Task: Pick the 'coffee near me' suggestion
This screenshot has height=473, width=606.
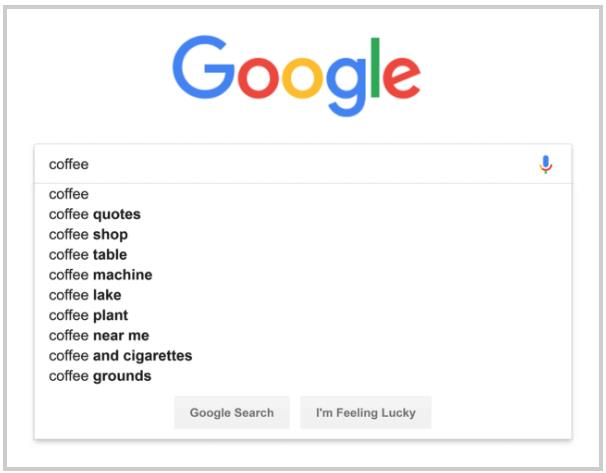Action: (x=99, y=335)
